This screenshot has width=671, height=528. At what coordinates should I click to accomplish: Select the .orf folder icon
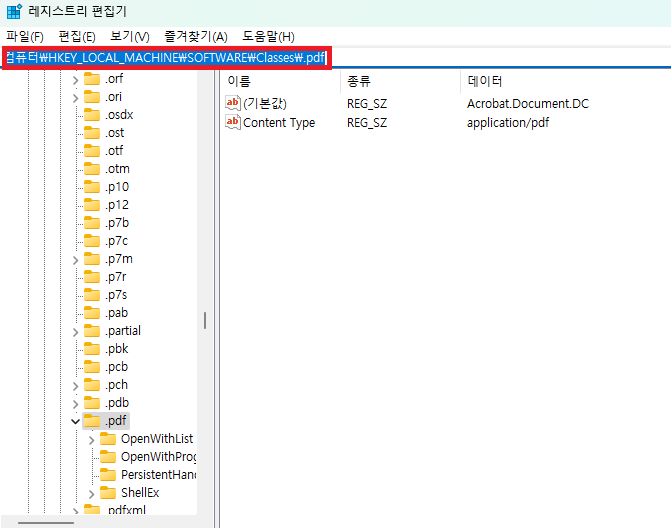pos(92,79)
